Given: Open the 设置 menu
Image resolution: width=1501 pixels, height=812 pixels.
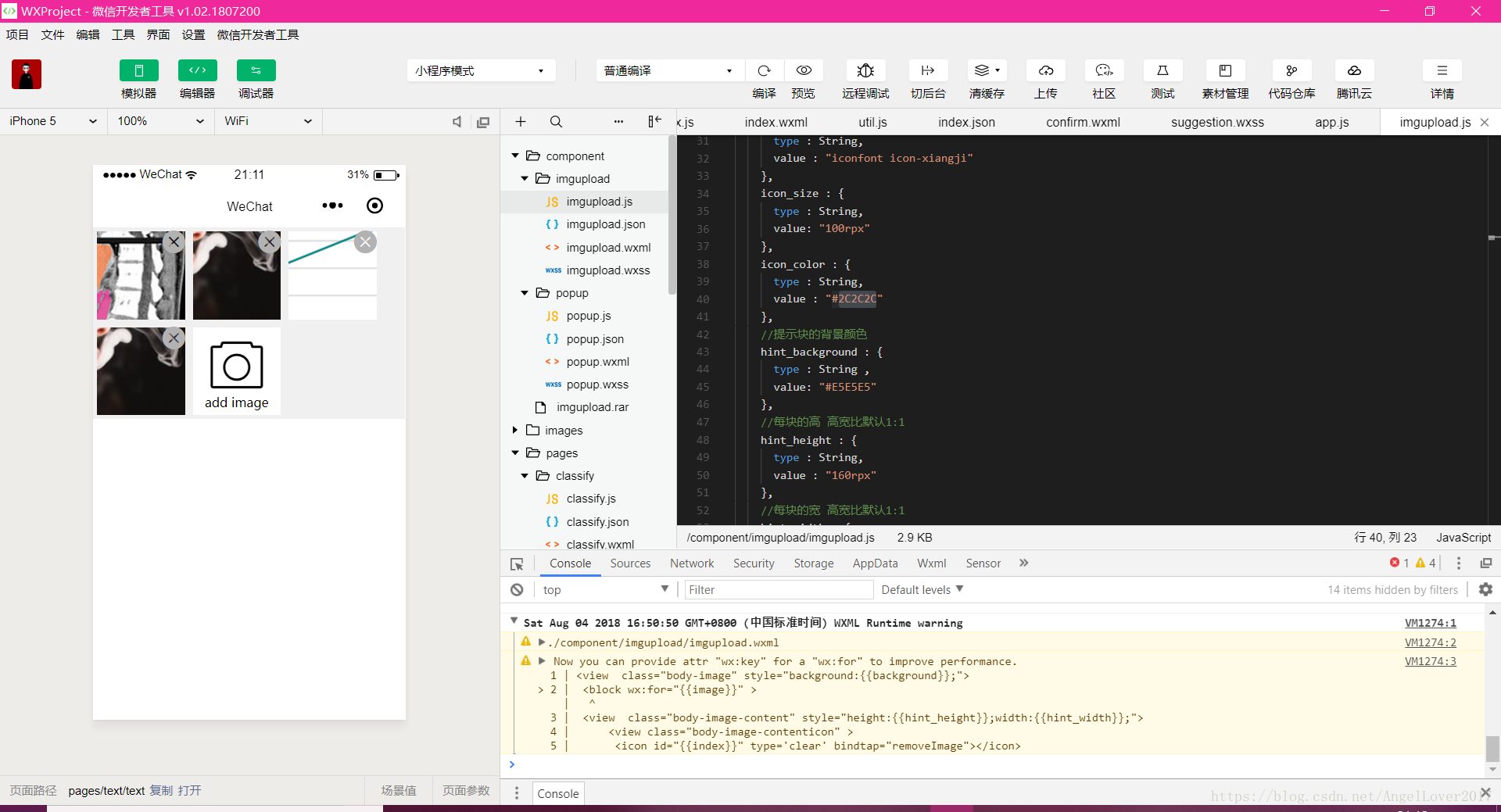Looking at the screenshot, I should point(193,34).
